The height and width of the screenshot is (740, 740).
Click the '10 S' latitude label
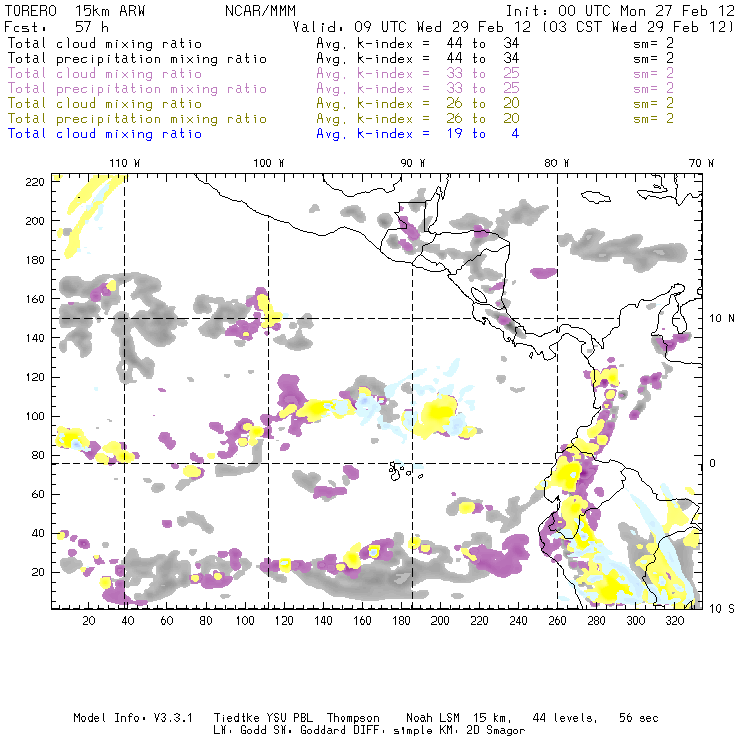point(722,609)
